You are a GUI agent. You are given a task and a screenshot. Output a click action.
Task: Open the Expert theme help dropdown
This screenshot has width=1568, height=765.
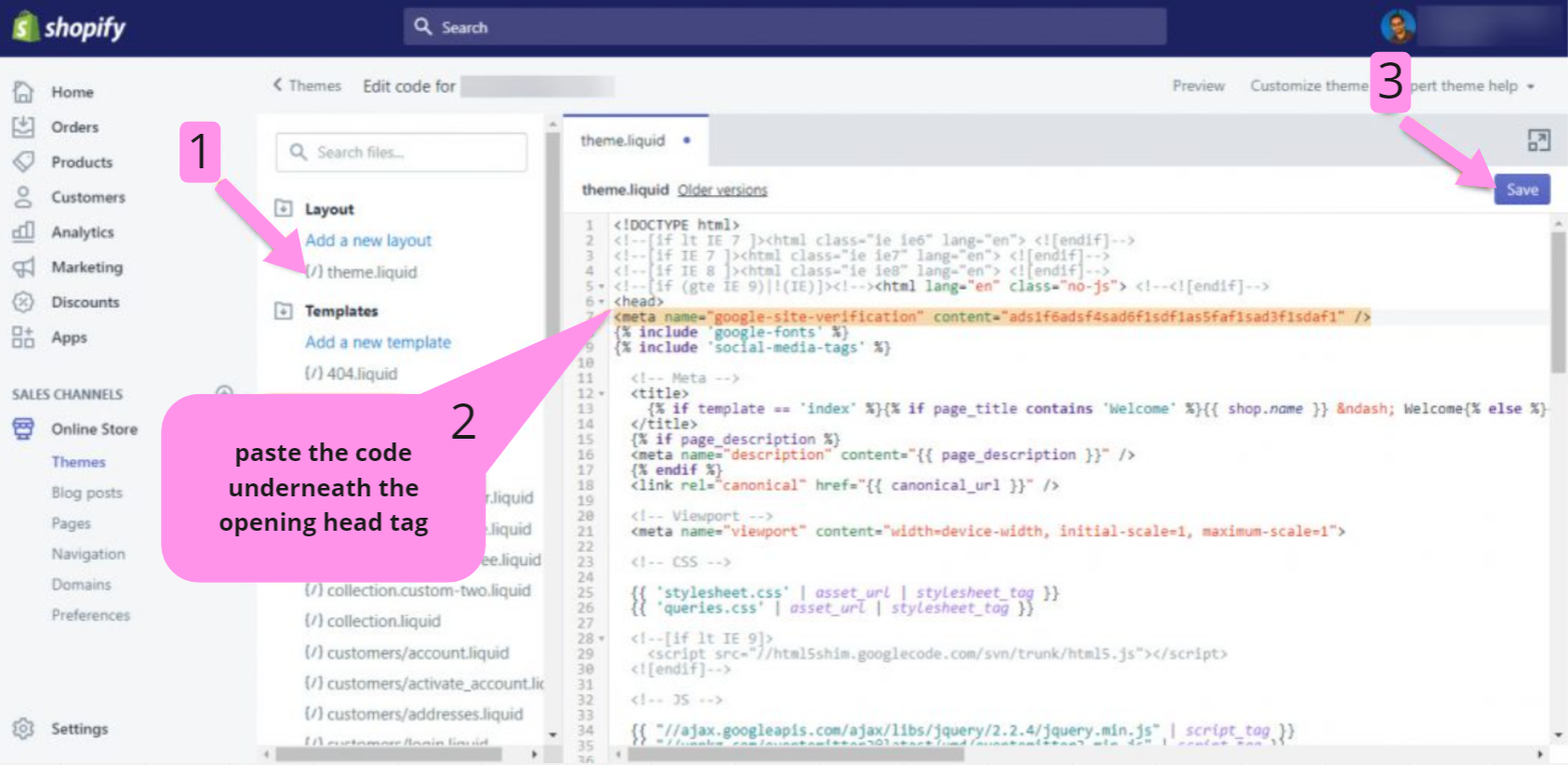click(1473, 86)
